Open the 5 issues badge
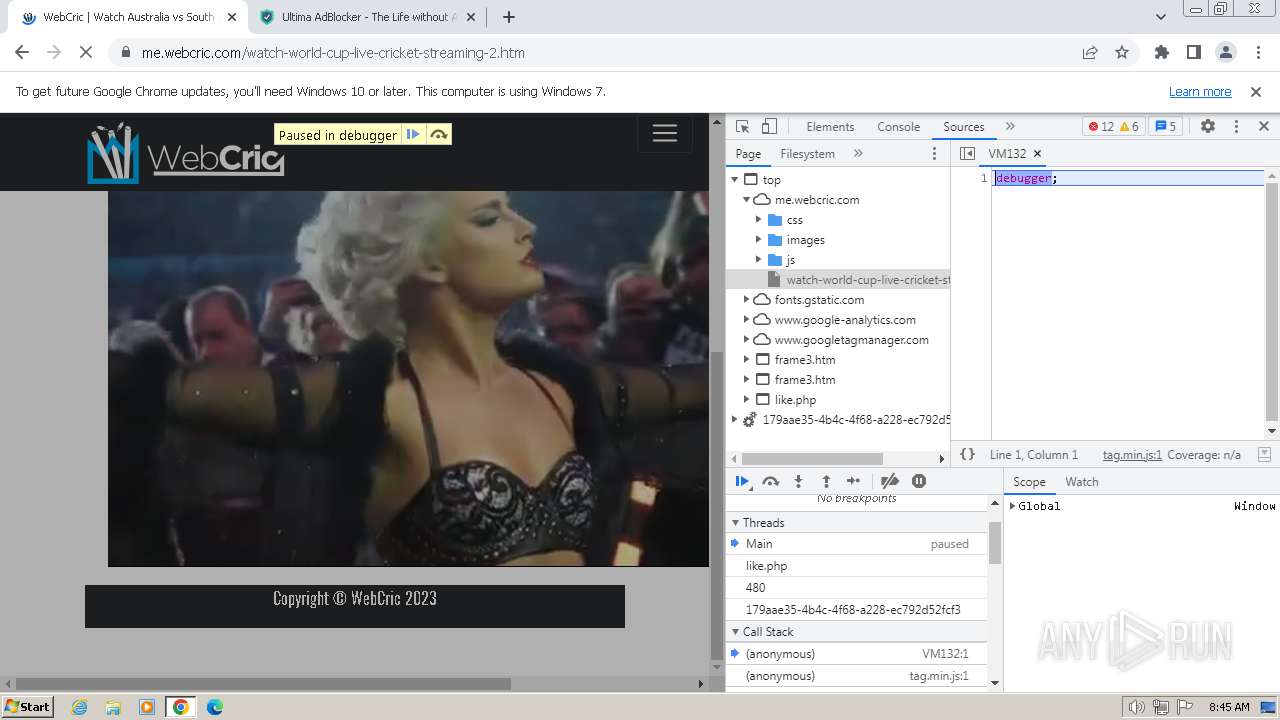1280x720 pixels. pos(1165,127)
